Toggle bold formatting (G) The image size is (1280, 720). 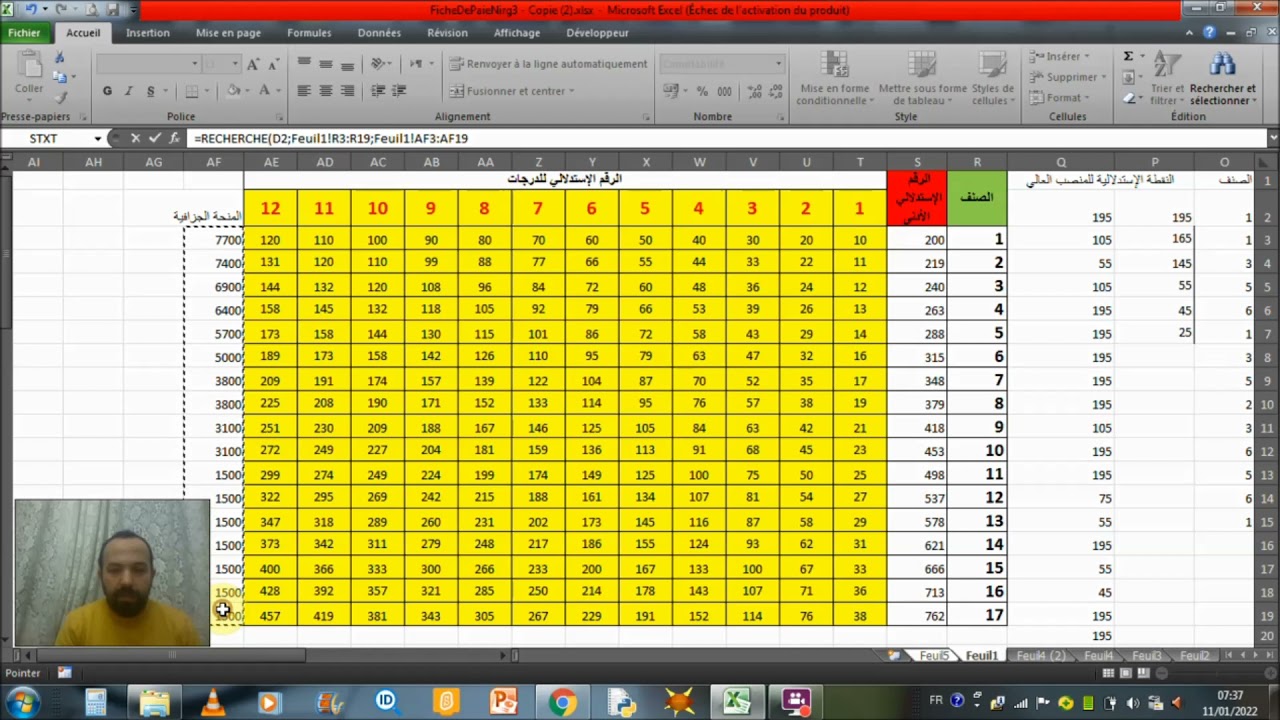click(x=107, y=91)
